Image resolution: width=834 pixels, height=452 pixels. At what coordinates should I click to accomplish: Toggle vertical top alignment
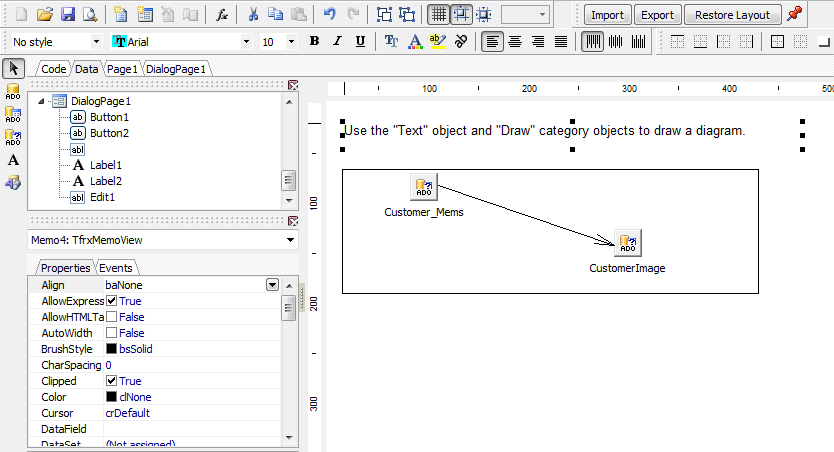click(x=593, y=41)
